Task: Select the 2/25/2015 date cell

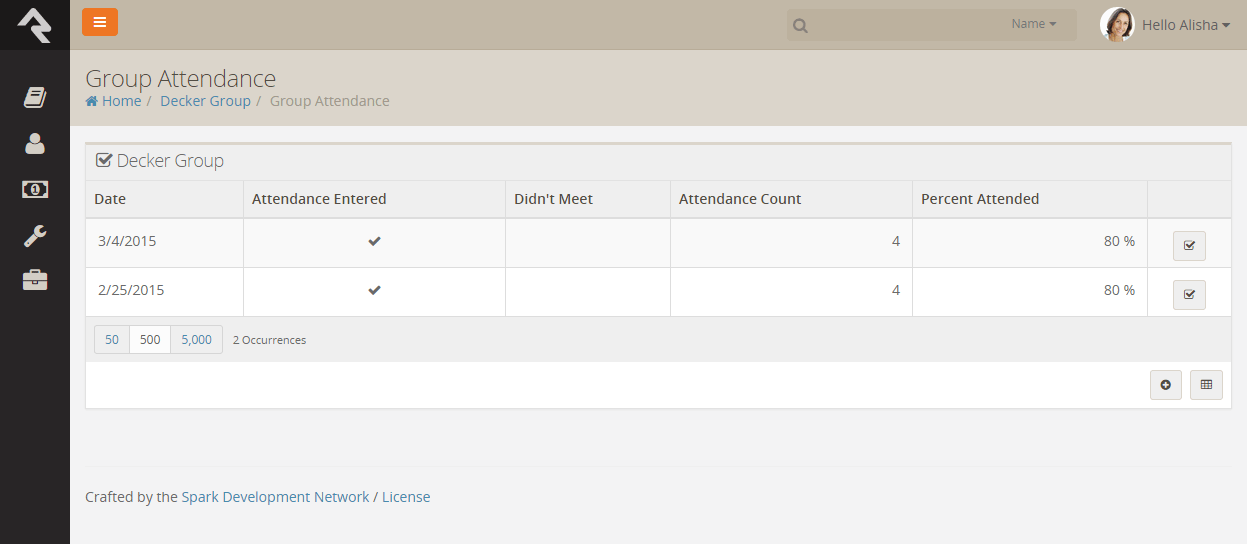Action: [x=164, y=291]
